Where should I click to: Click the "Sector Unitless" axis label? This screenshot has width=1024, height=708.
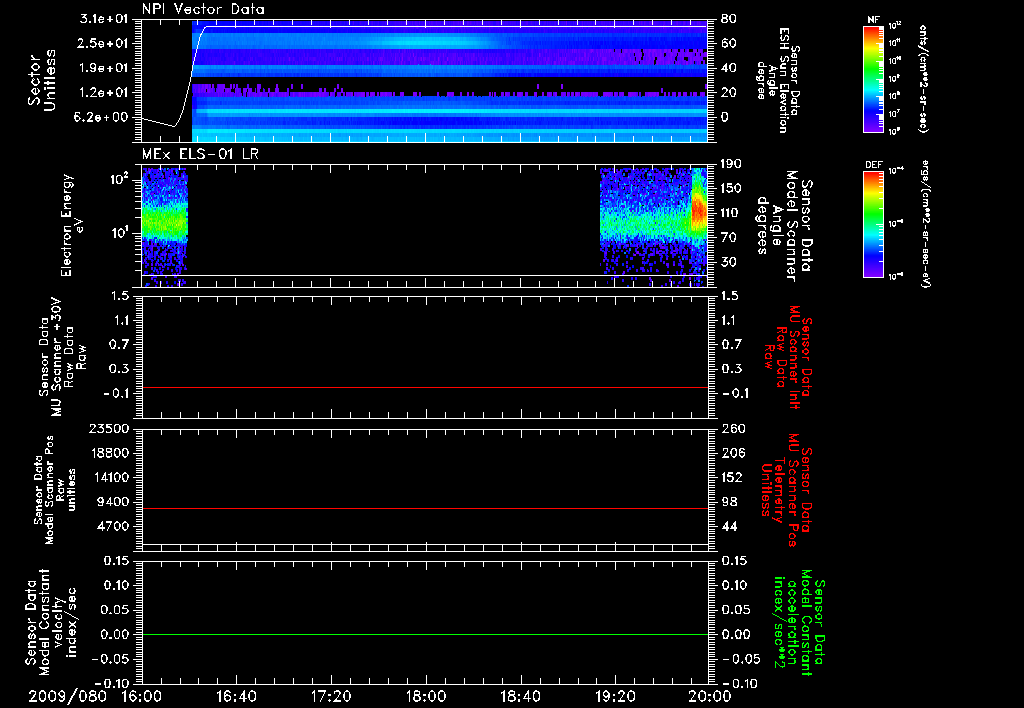click(x=42, y=80)
